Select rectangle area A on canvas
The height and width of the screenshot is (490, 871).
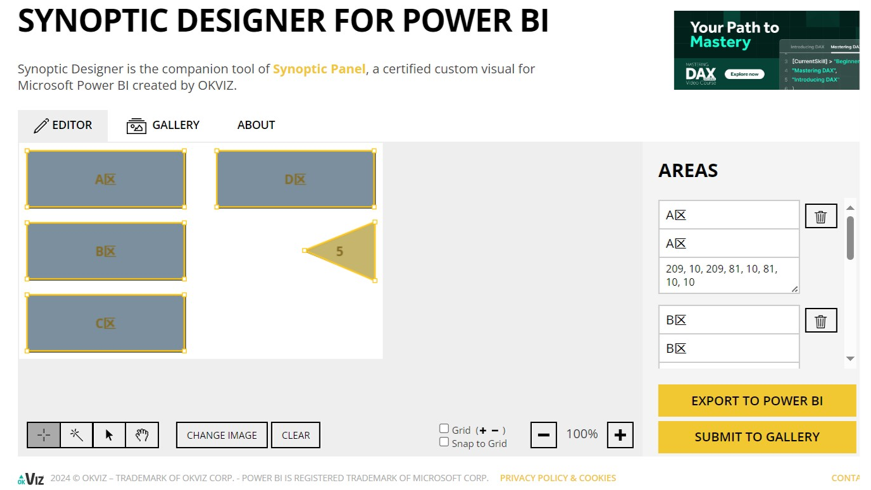106,179
